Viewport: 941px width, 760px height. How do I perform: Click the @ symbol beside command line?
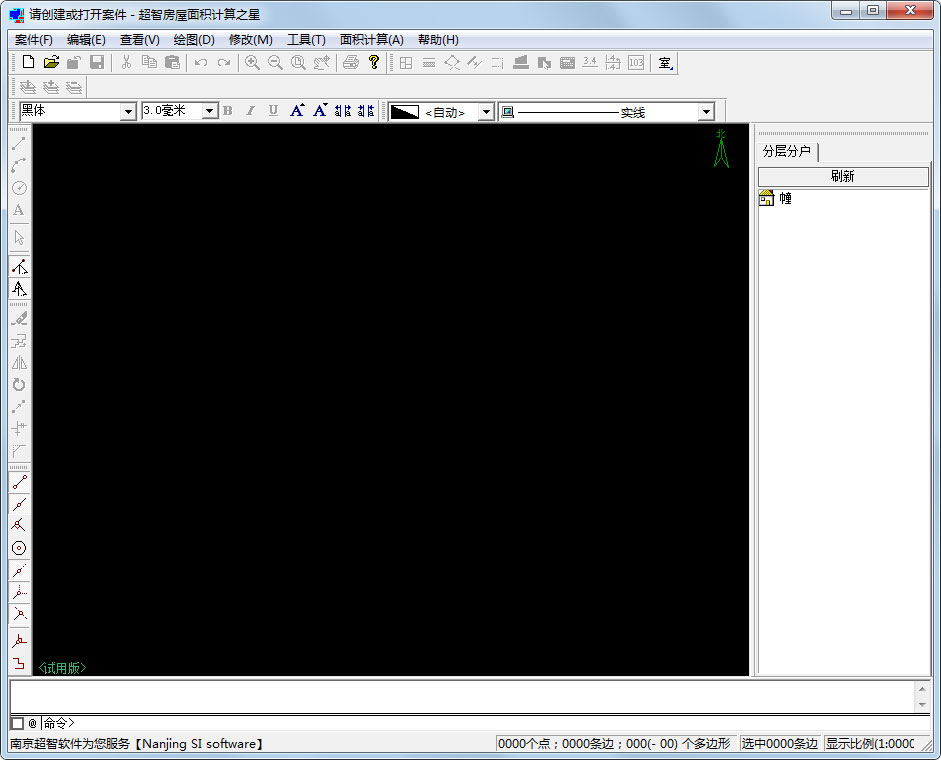coord(32,723)
